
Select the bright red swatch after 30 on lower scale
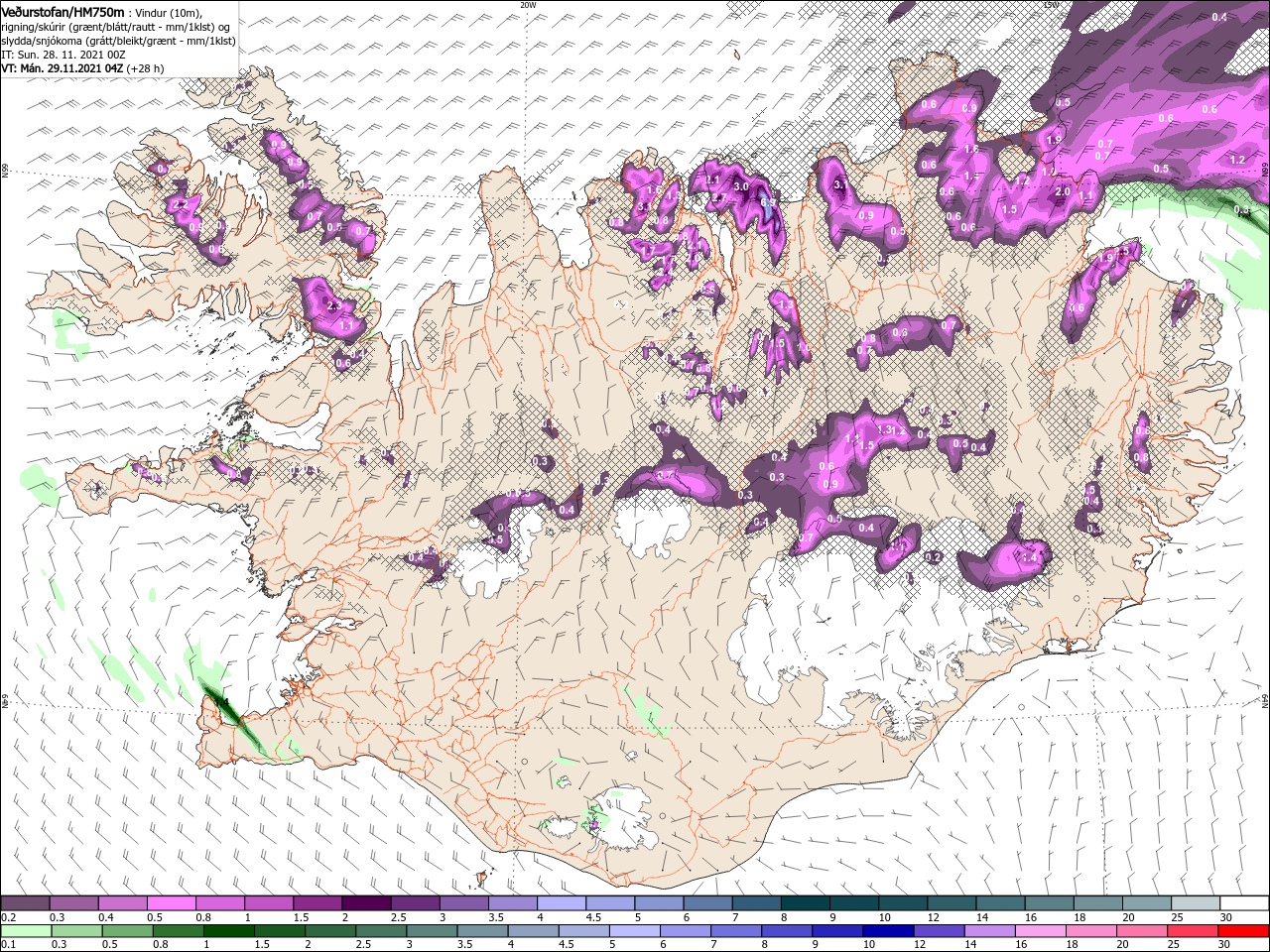coord(1243,931)
